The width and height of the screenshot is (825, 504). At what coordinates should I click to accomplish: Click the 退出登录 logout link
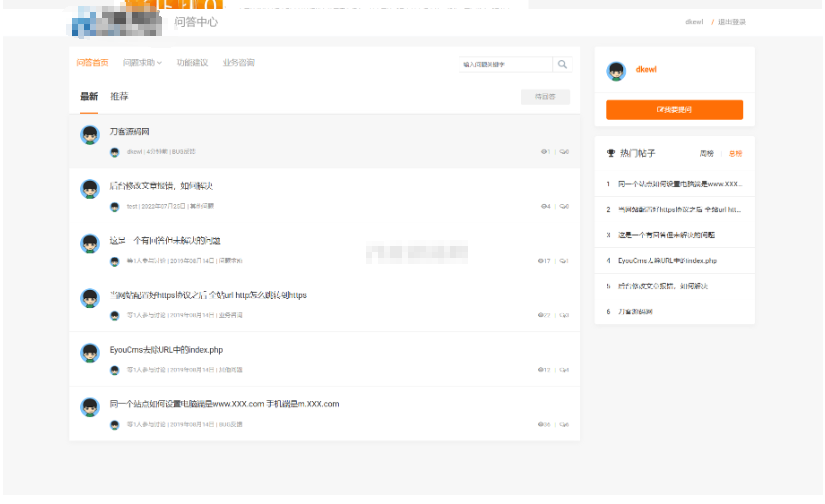click(x=732, y=22)
